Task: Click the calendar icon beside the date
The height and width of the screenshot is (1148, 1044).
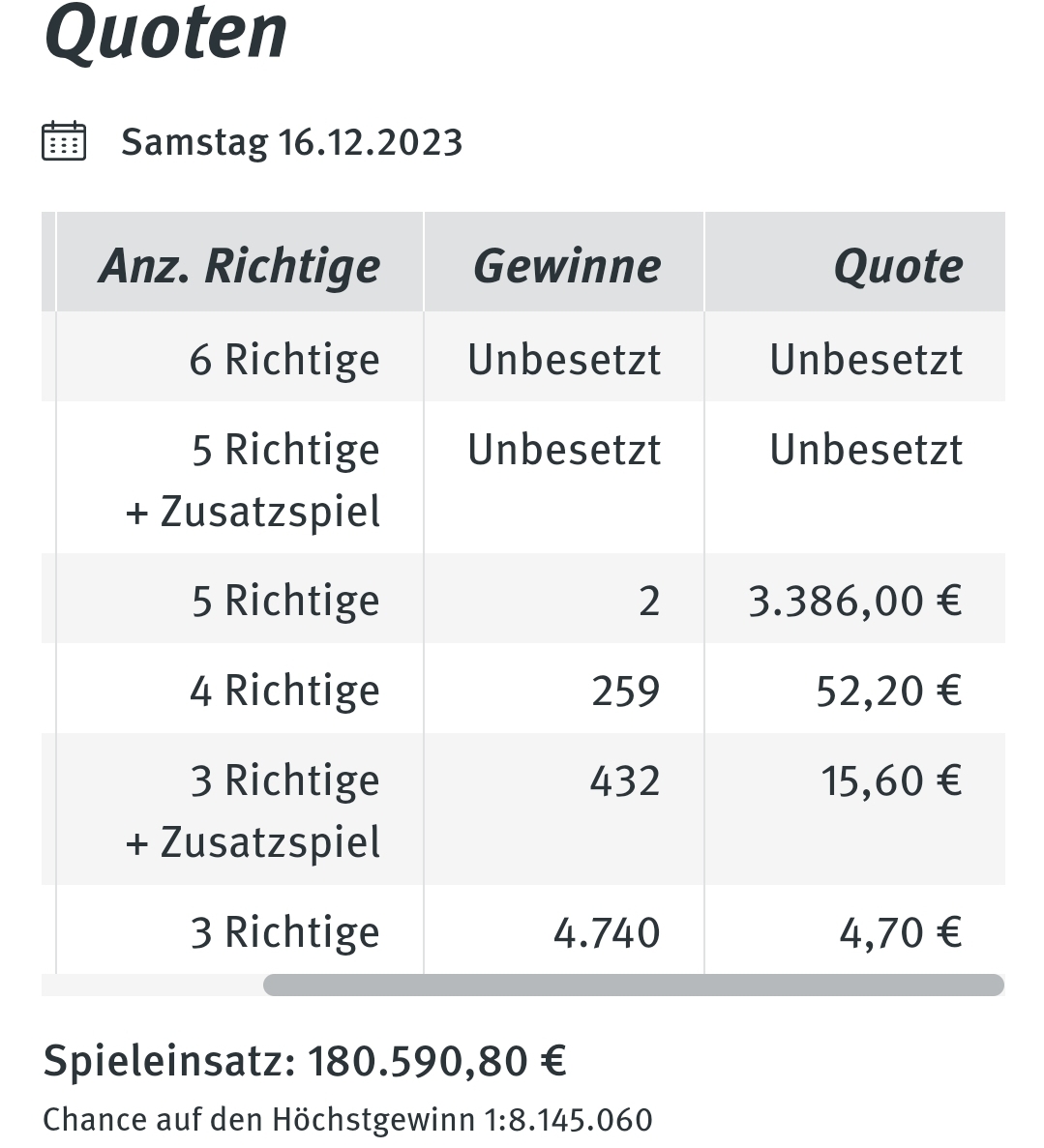Action: point(64,140)
